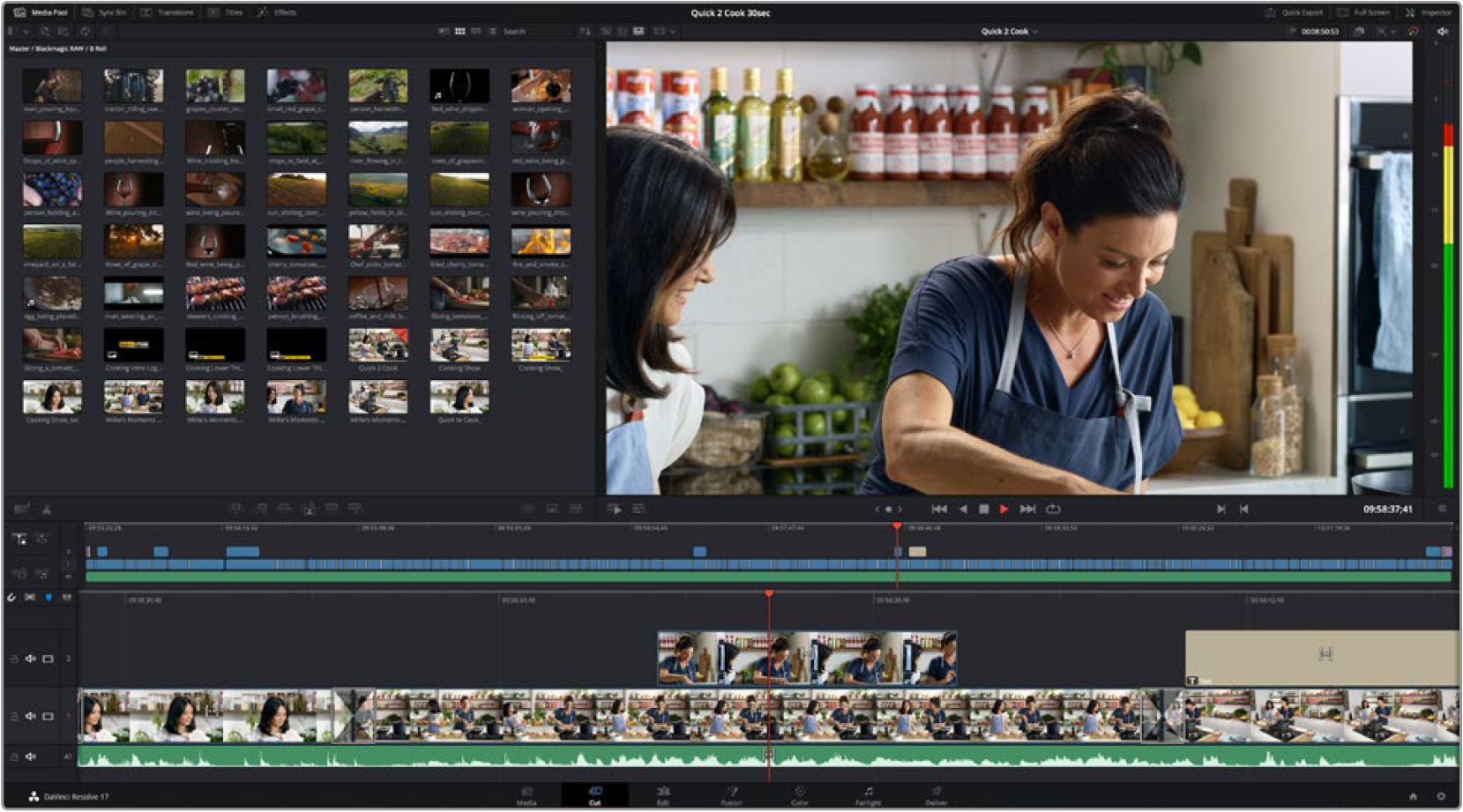Play the timeline in reverse
1463x812 pixels.
963,509
